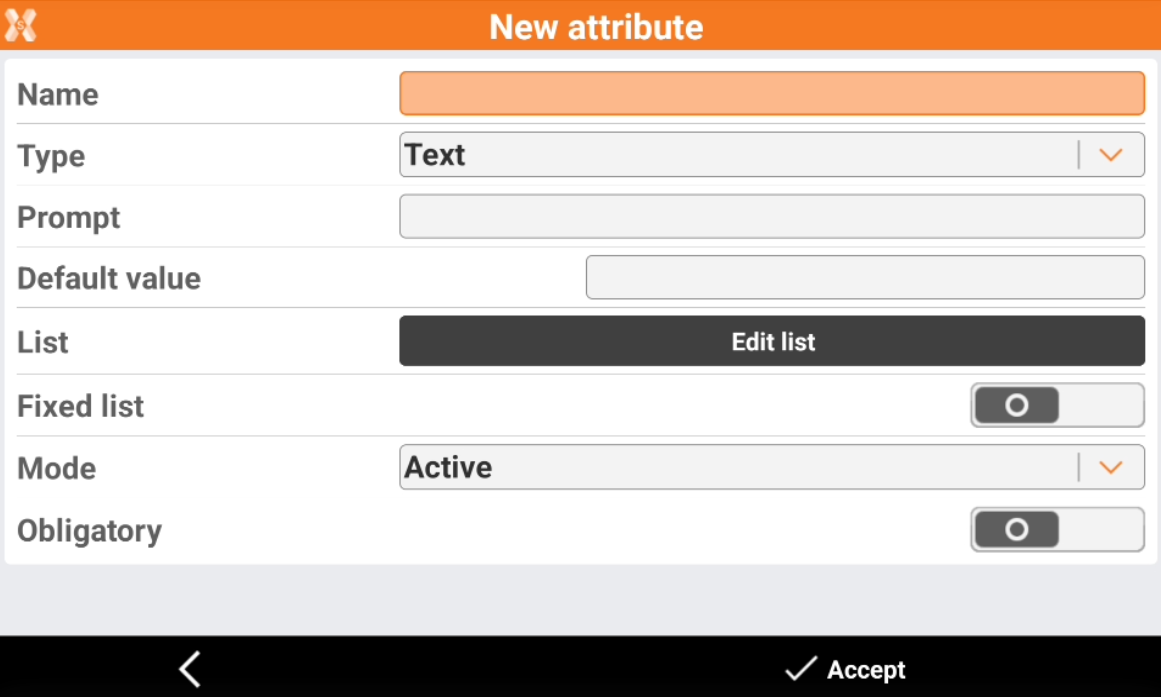
Task: Focus the Name input field
Action: coord(771,93)
